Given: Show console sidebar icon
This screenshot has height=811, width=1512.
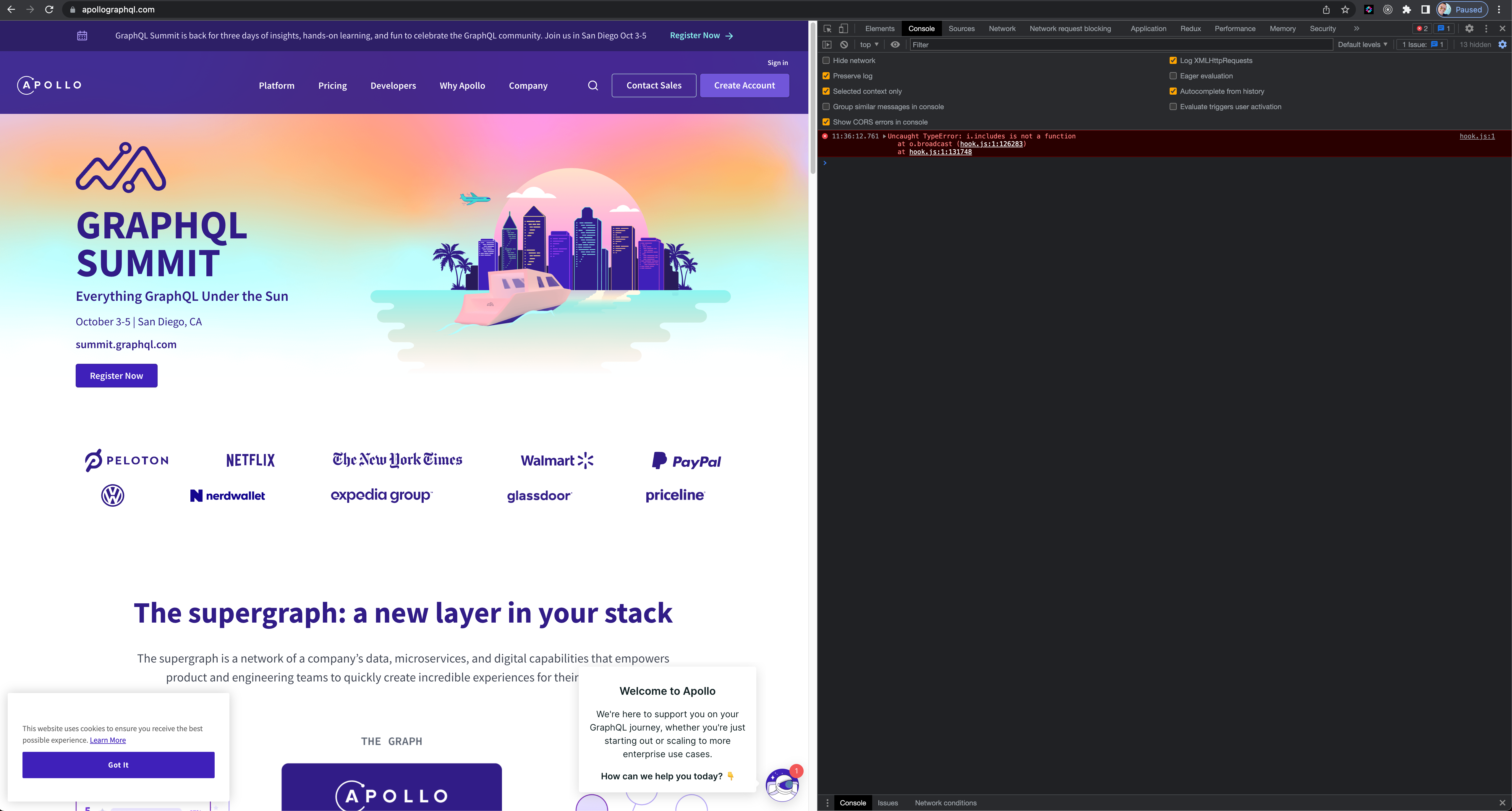Looking at the screenshot, I should point(827,45).
